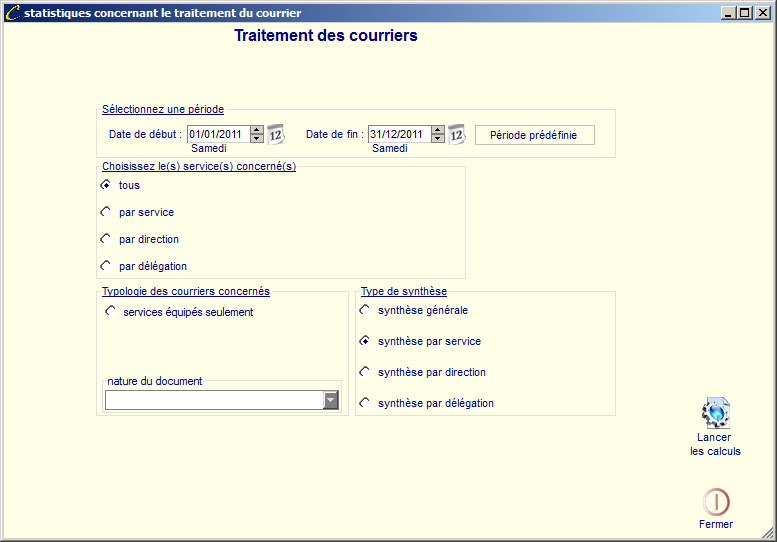Launch calculations with the gear icon

click(x=716, y=413)
